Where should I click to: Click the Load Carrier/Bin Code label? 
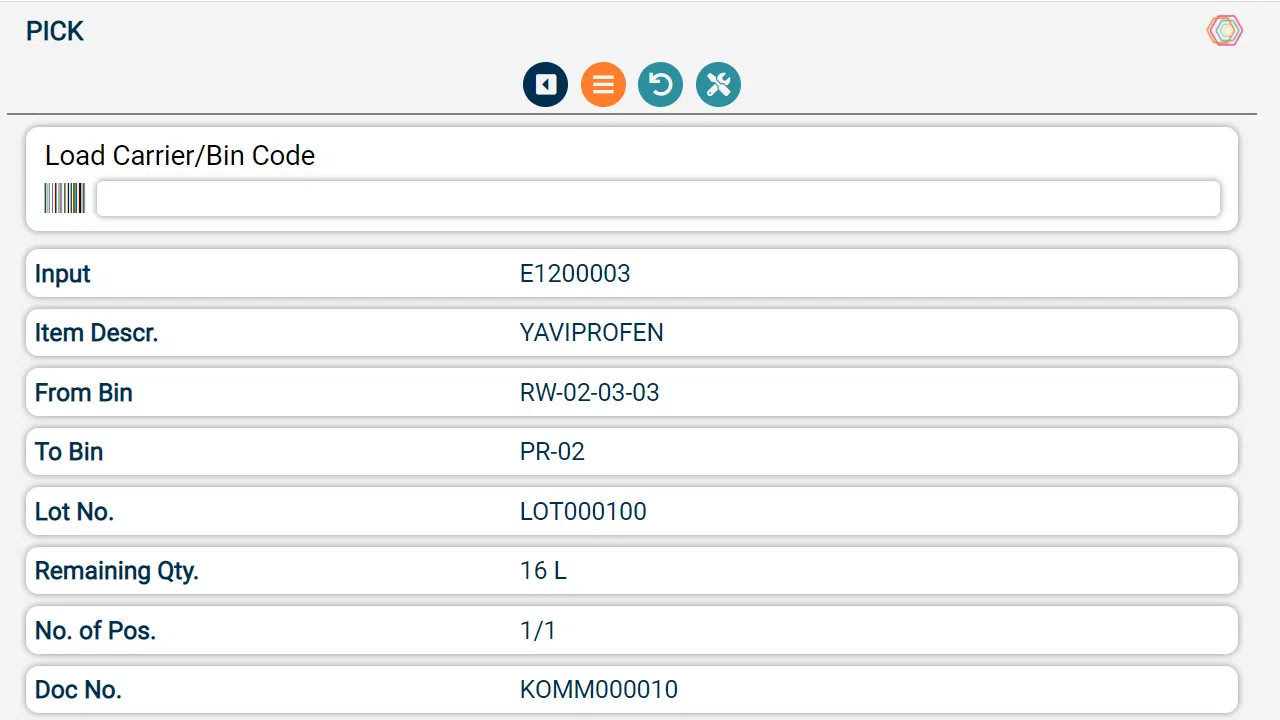180,155
